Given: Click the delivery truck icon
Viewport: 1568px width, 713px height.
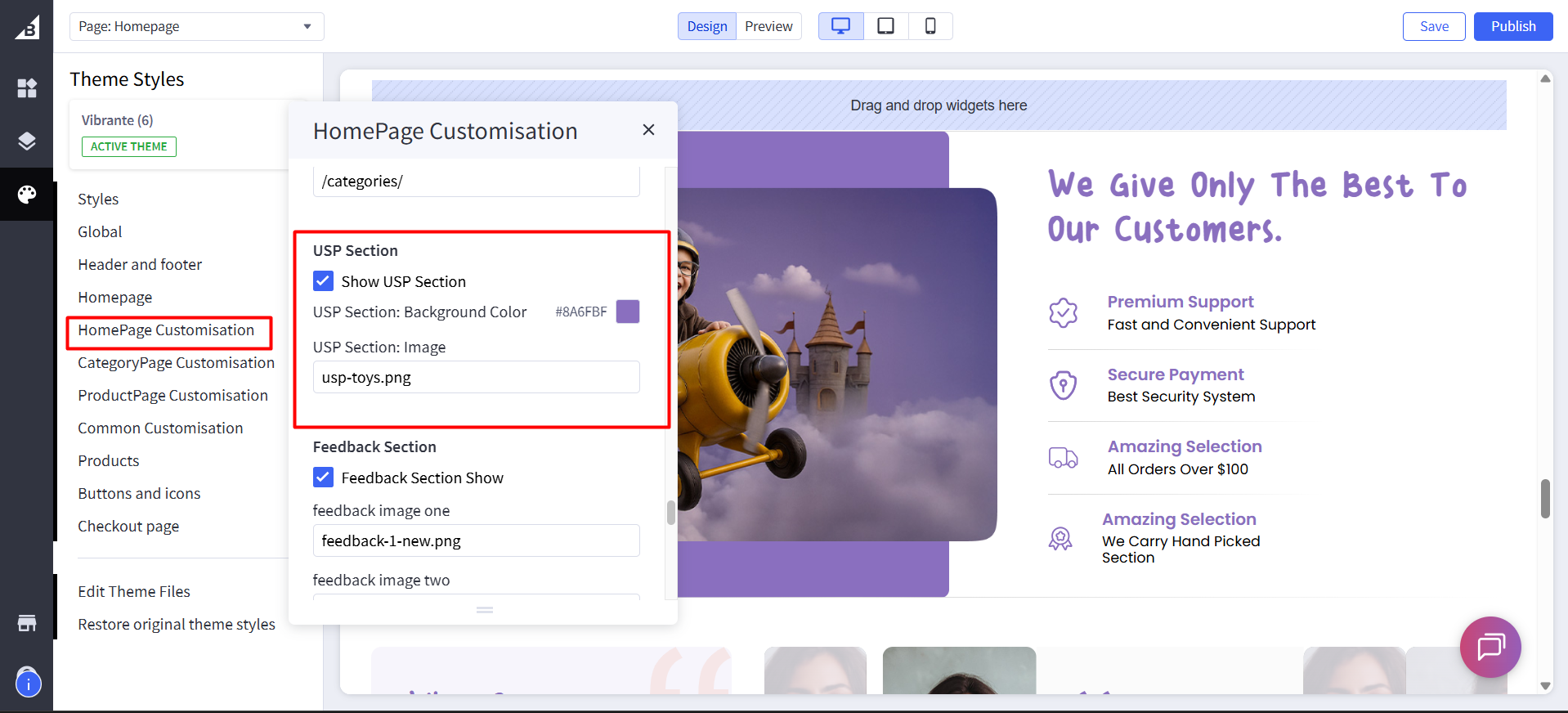Looking at the screenshot, I should pyautogui.click(x=1063, y=457).
